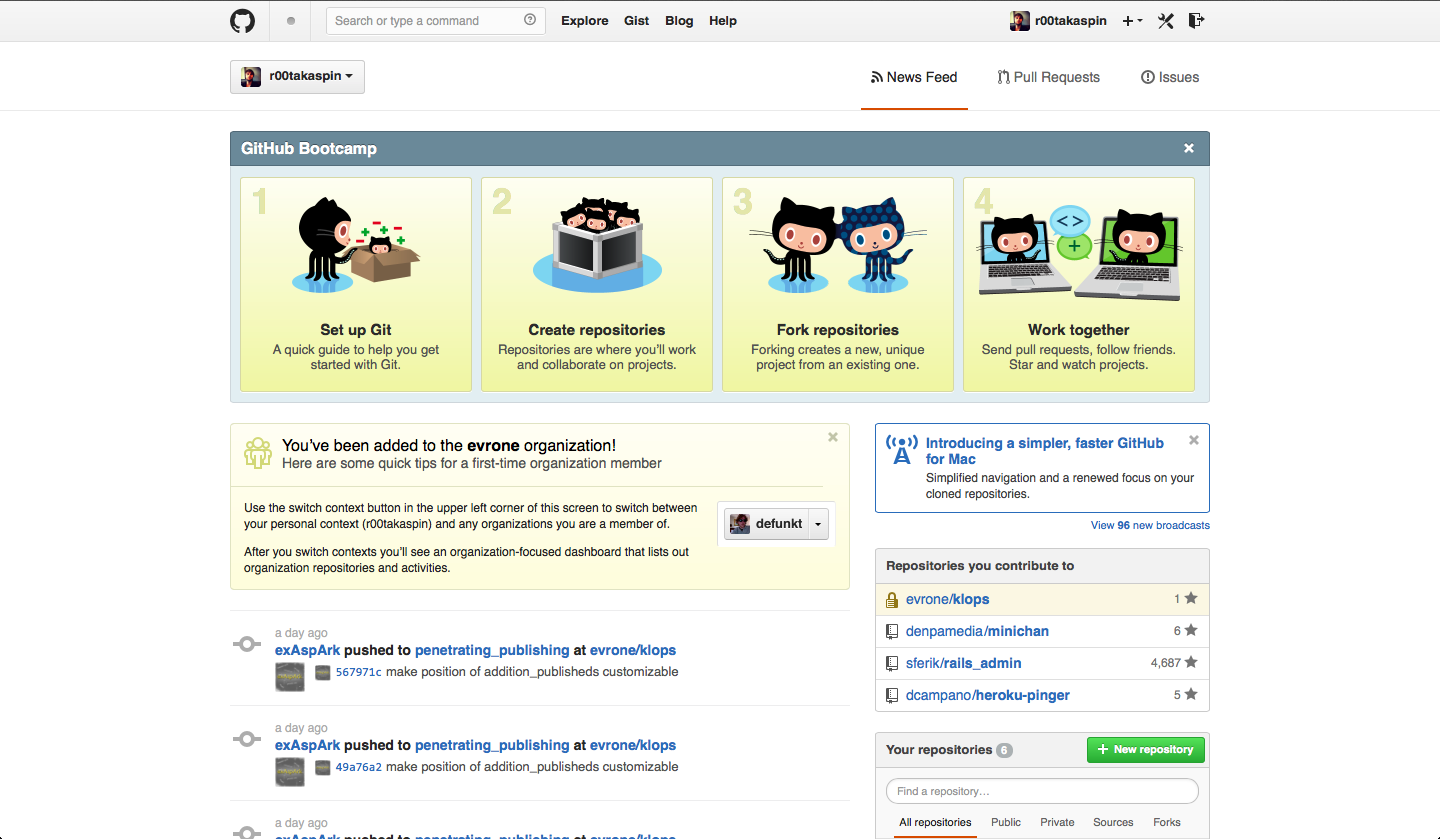
Task: Dismiss the GitHub for Mac broadcast
Action: pos(1194,440)
